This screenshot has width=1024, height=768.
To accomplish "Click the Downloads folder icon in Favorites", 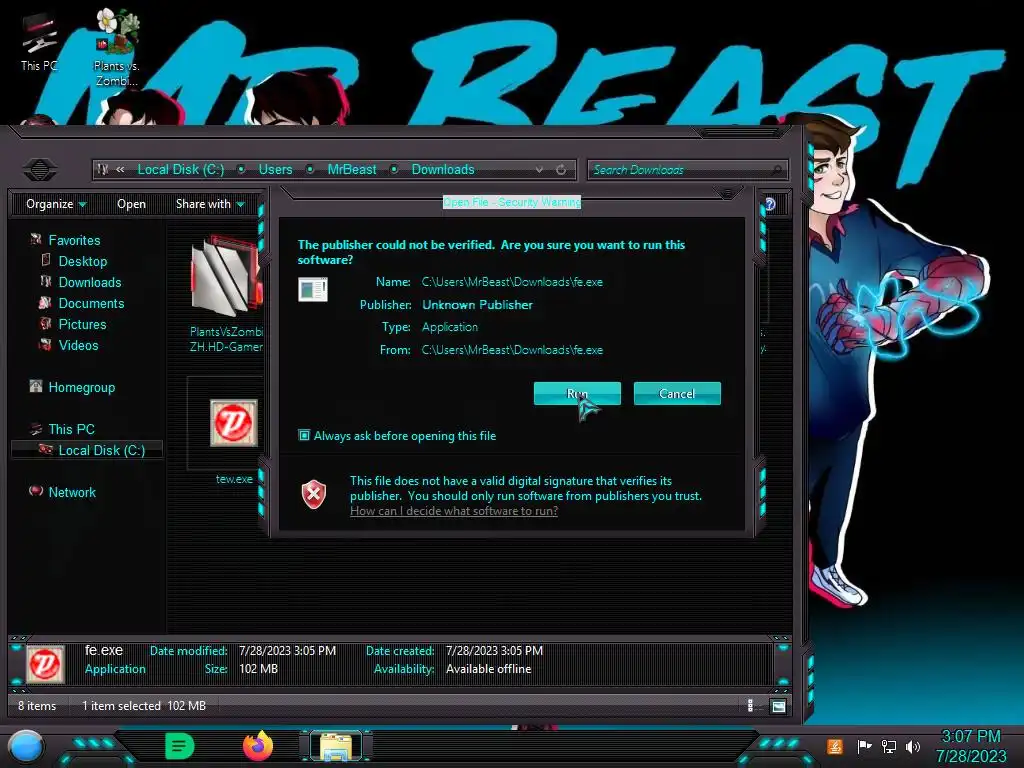I will point(46,281).
